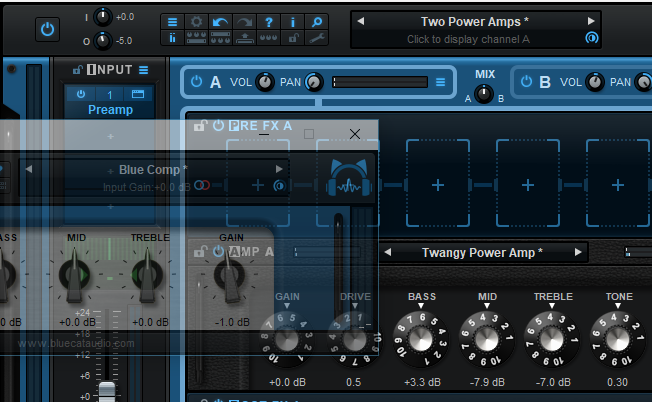Click the info 'i' icon
The width and height of the screenshot is (652, 402).
tap(293, 22)
